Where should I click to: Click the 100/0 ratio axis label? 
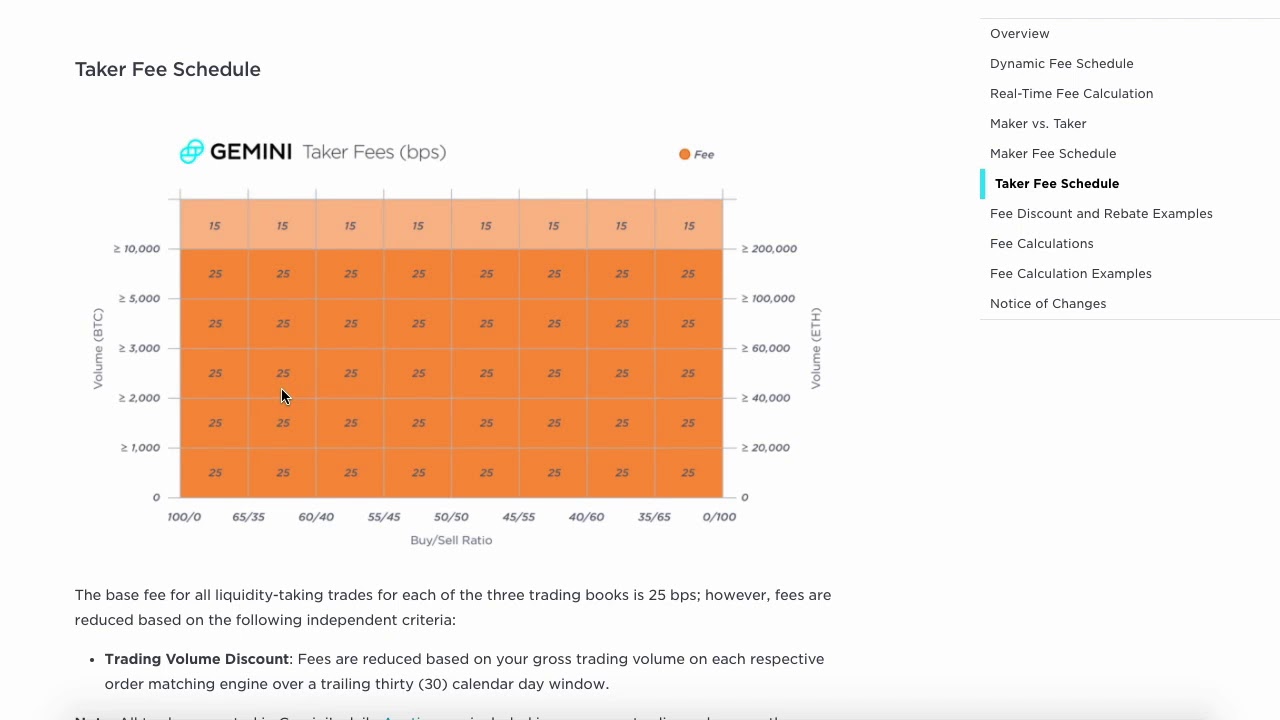[184, 517]
